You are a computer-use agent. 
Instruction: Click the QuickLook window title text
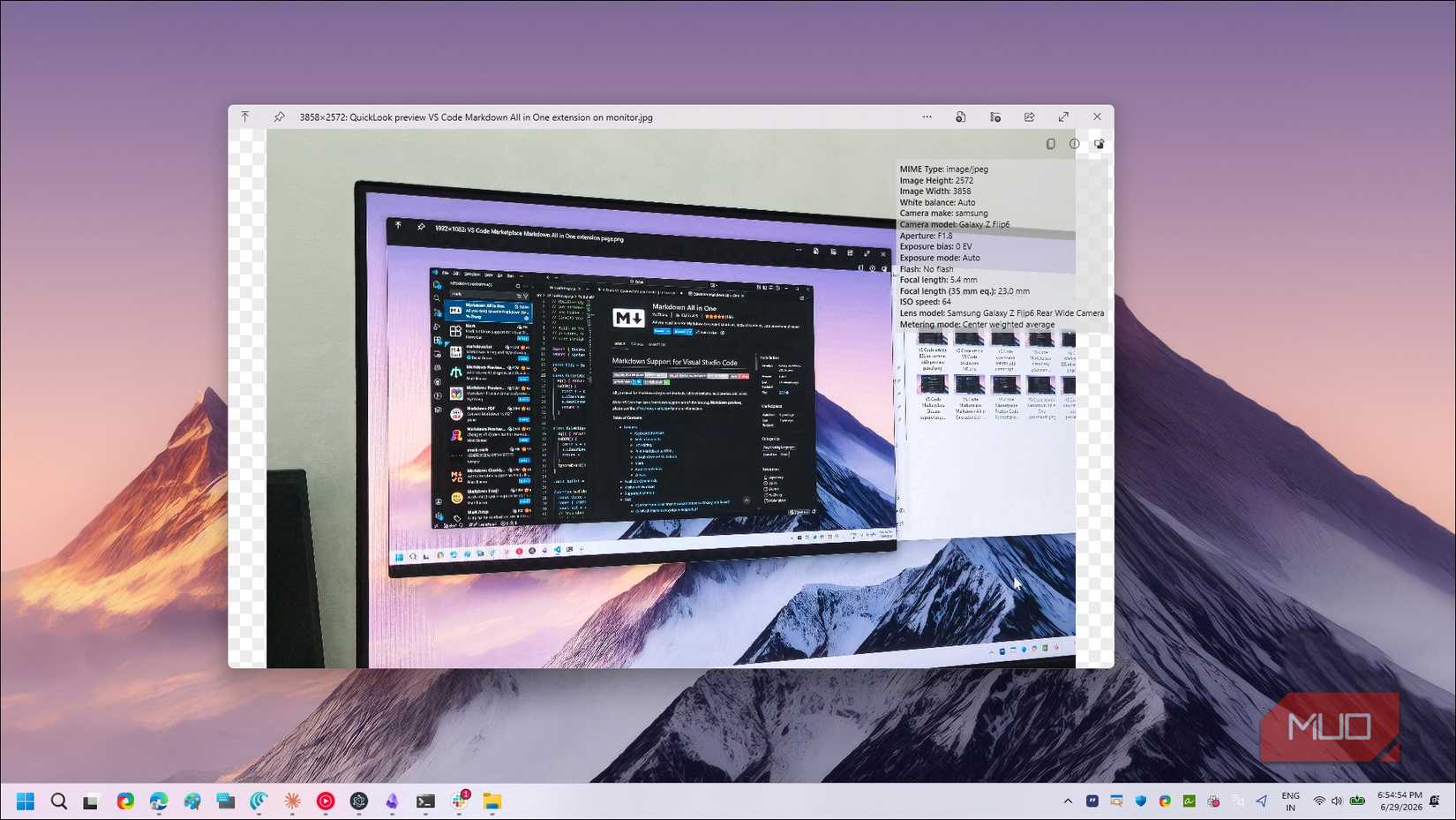[476, 117]
